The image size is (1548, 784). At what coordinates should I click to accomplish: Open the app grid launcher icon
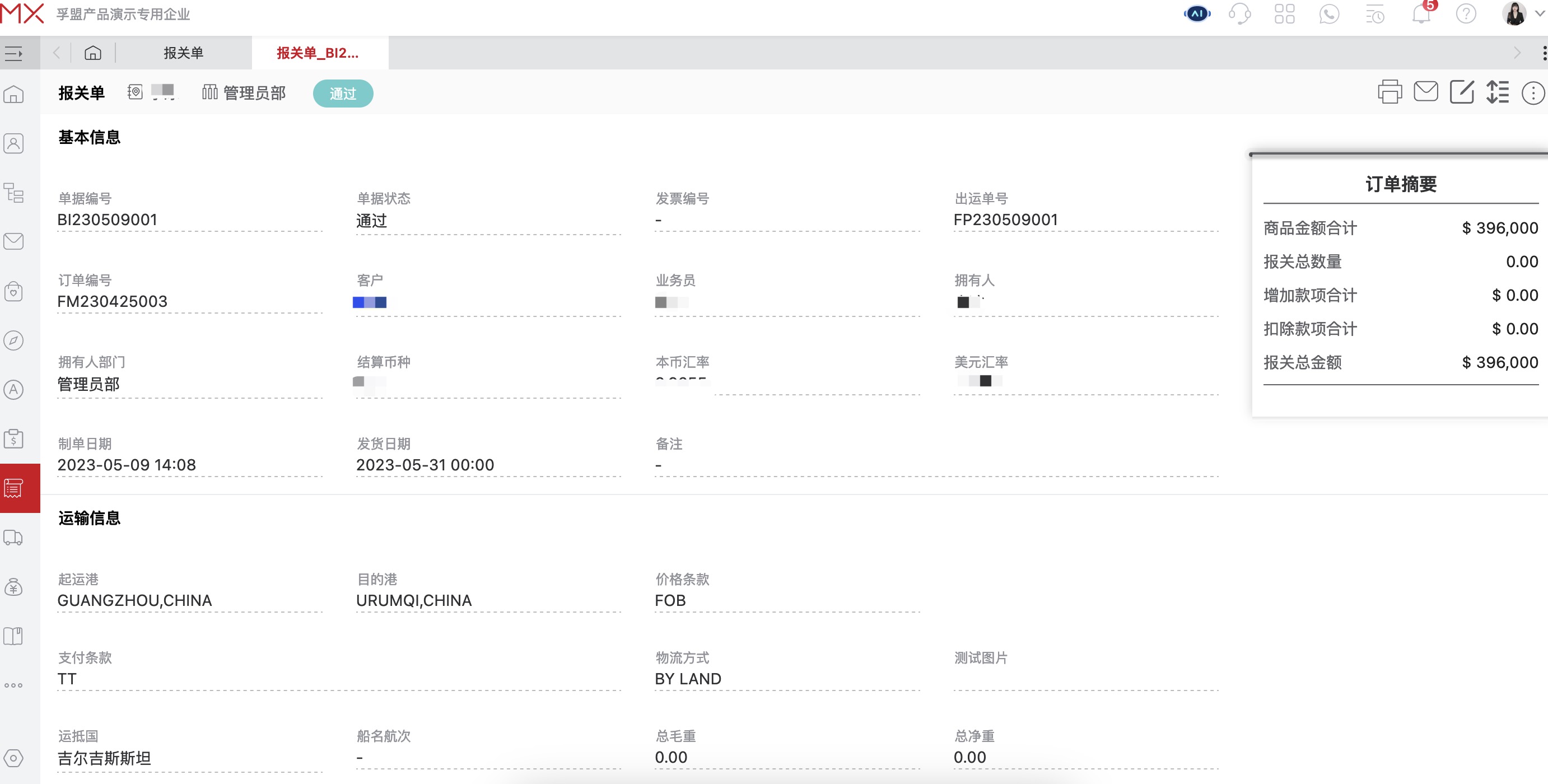1285,13
